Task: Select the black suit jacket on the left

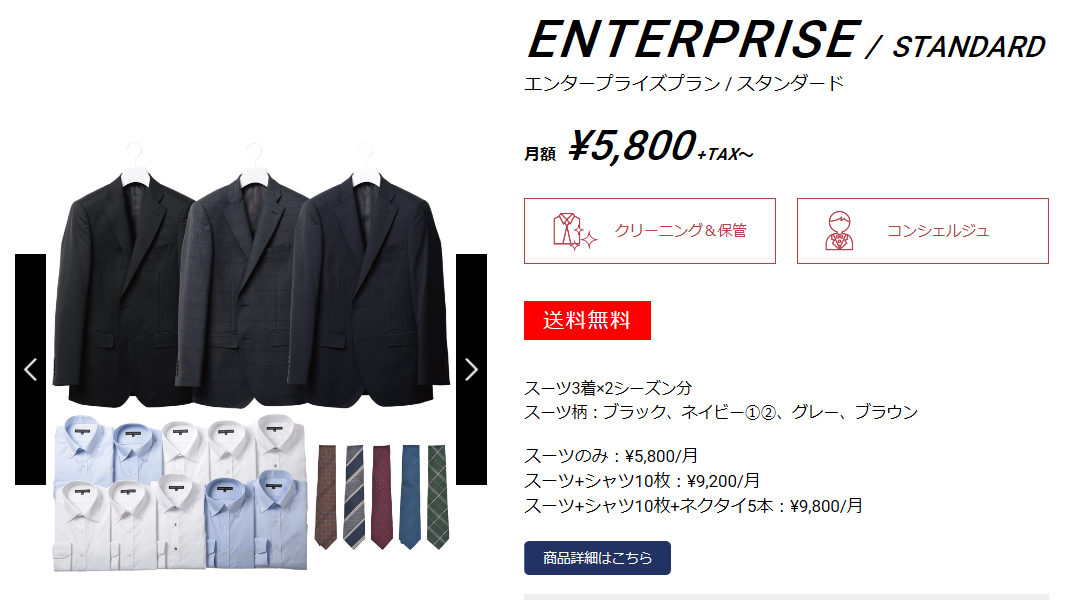Action: point(124,288)
